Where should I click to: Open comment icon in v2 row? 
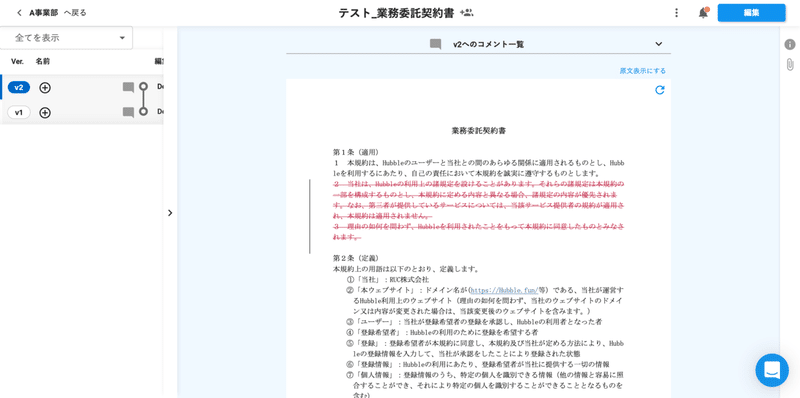[129, 88]
